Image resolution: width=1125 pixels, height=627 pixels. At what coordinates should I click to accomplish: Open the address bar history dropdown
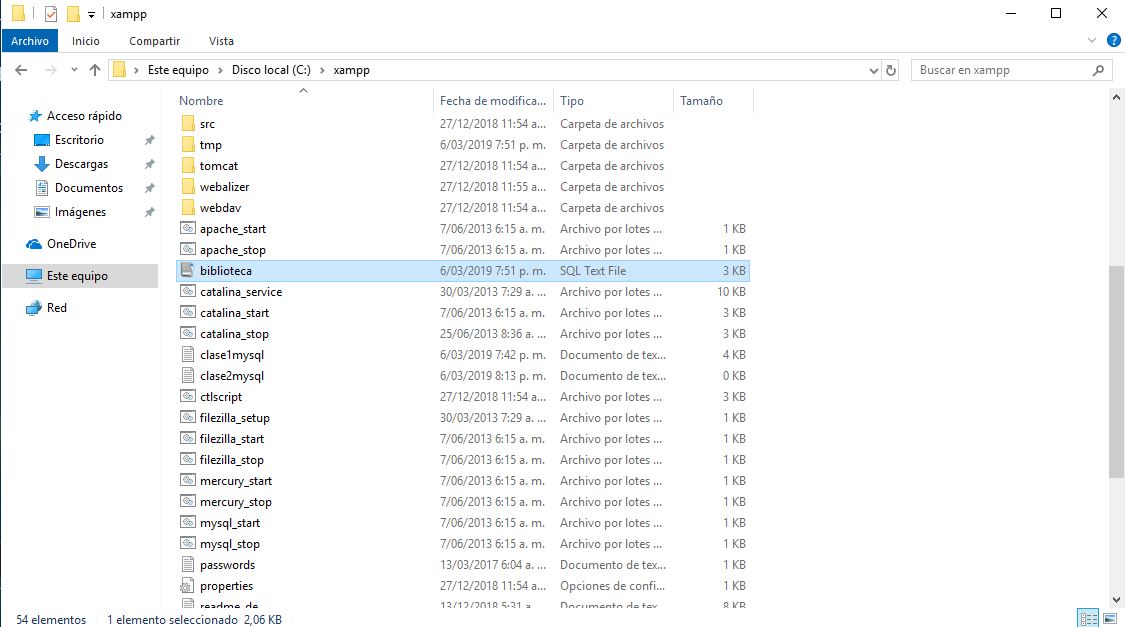[873, 70]
